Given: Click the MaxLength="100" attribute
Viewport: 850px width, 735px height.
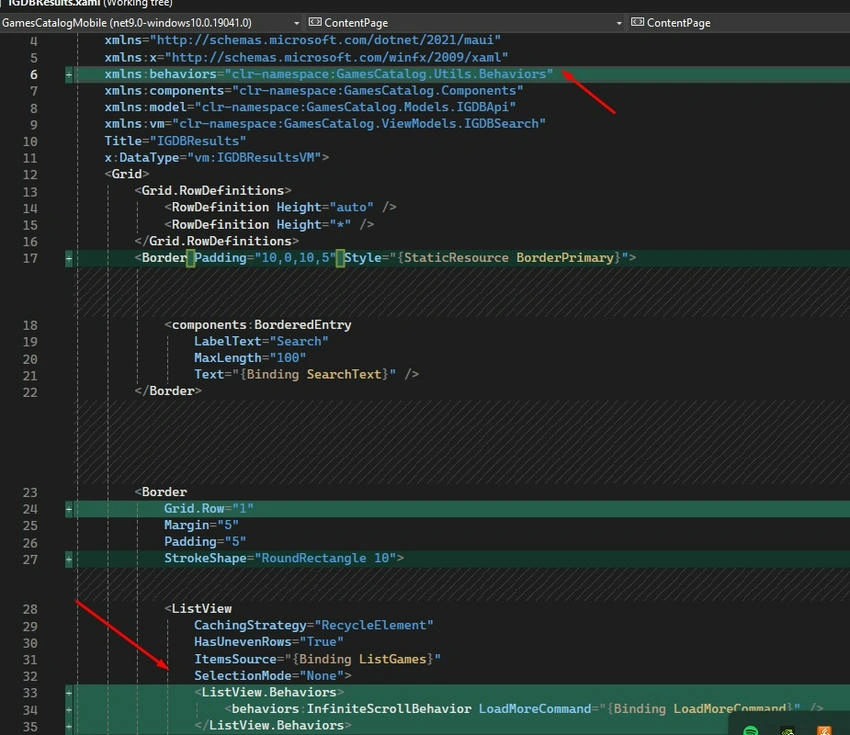Looking at the screenshot, I should (250, 358).
